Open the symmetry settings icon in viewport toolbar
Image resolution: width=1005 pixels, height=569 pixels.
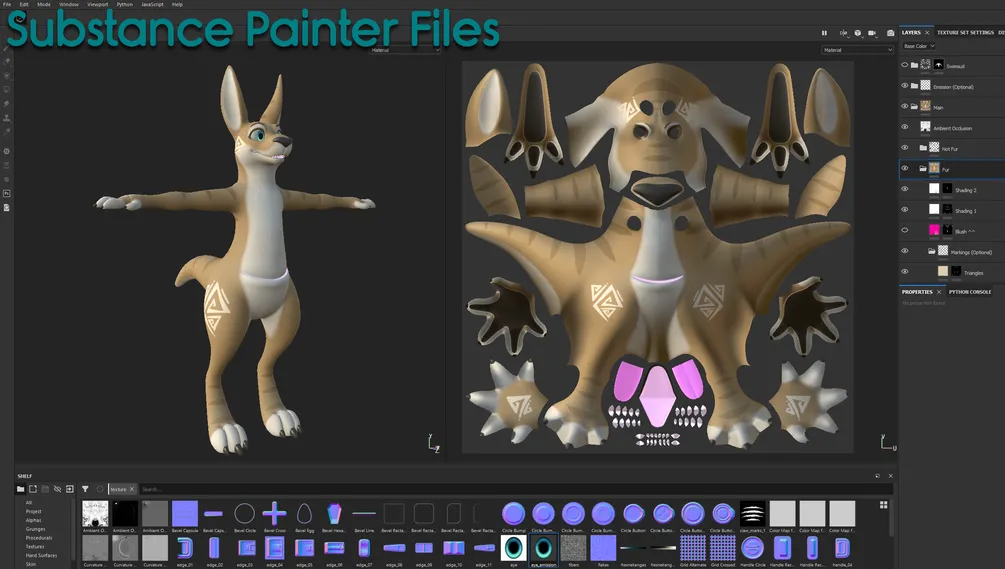pos(843,33)
